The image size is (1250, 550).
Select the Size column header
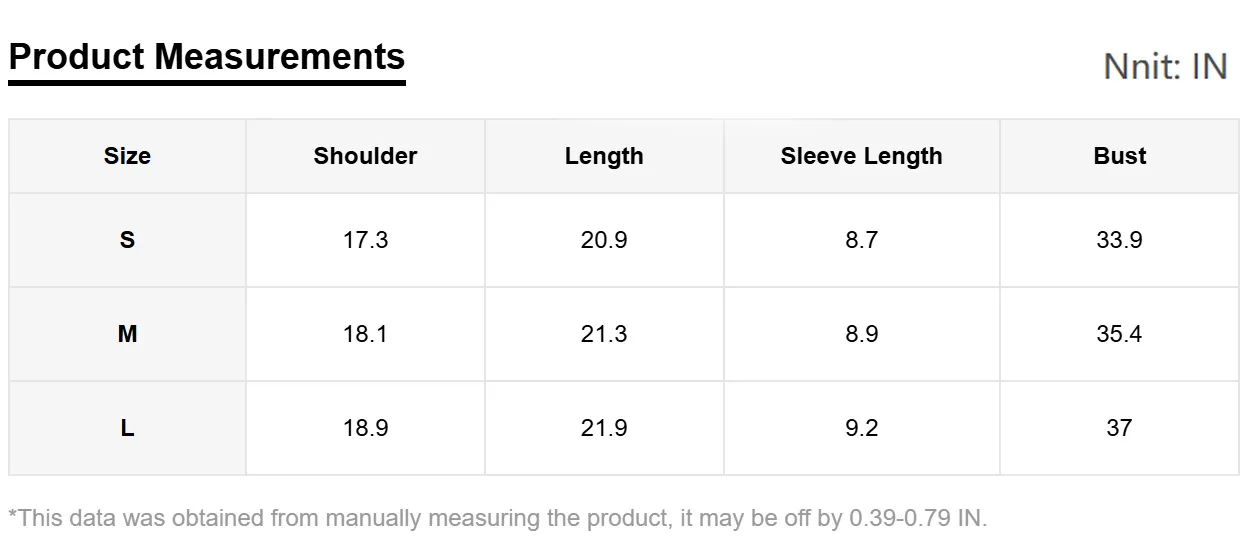[127, 156]
